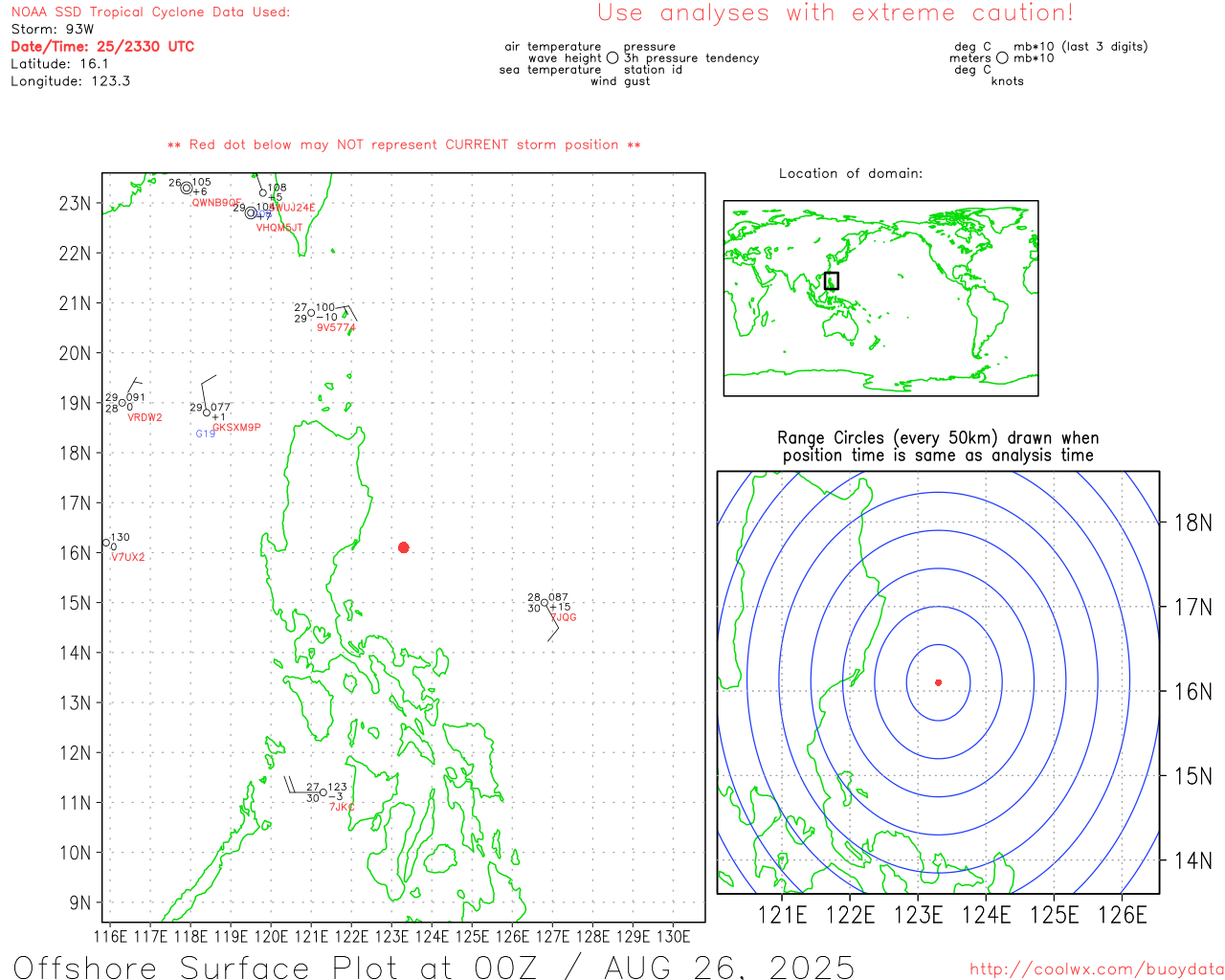Click the red center dot in range circles map

[x=938, y=682]
